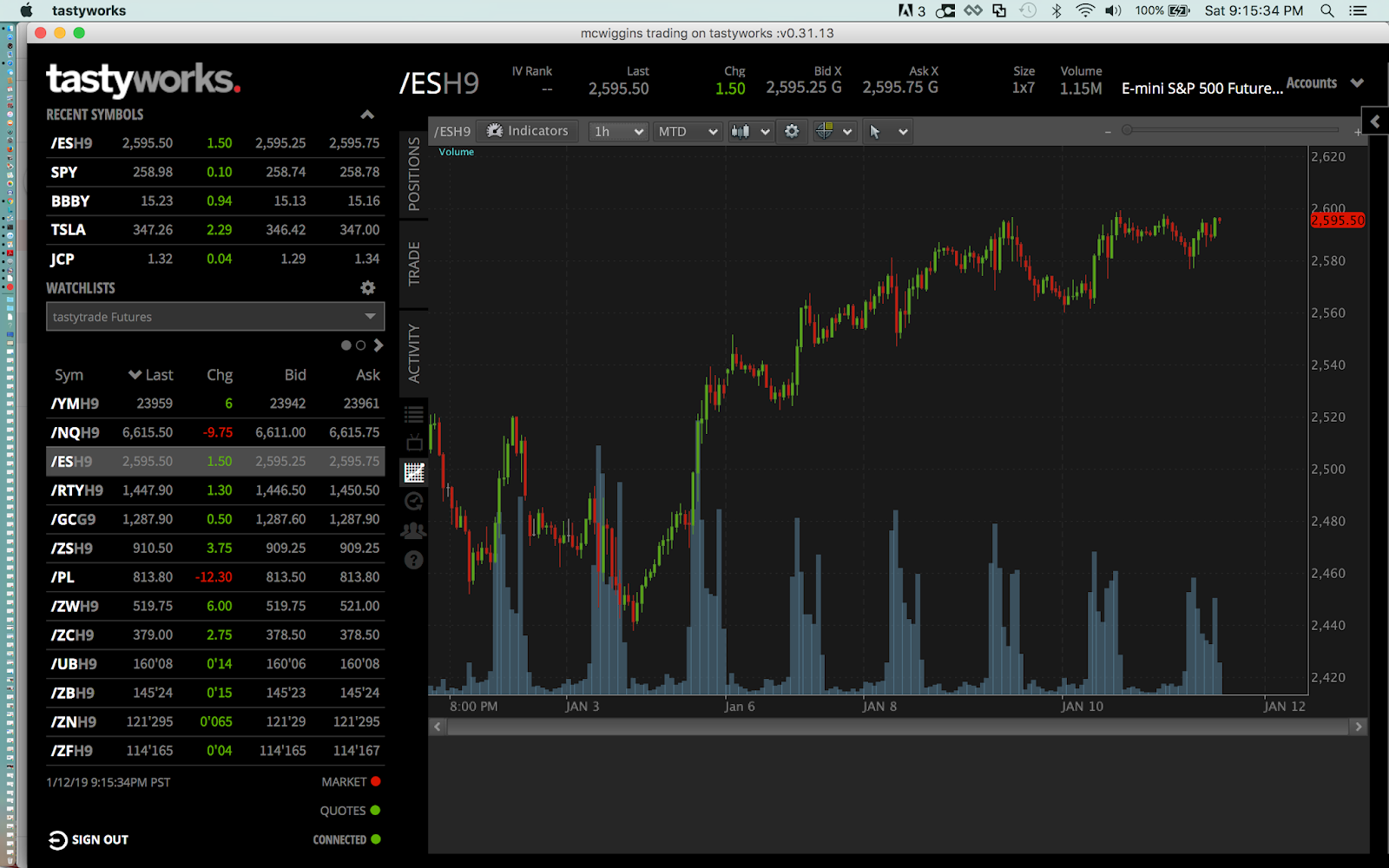The width and height of the screenshot is (1389, 868).
Task: Click the chart horizontal scrollbar track
Action: click(898, 727)
